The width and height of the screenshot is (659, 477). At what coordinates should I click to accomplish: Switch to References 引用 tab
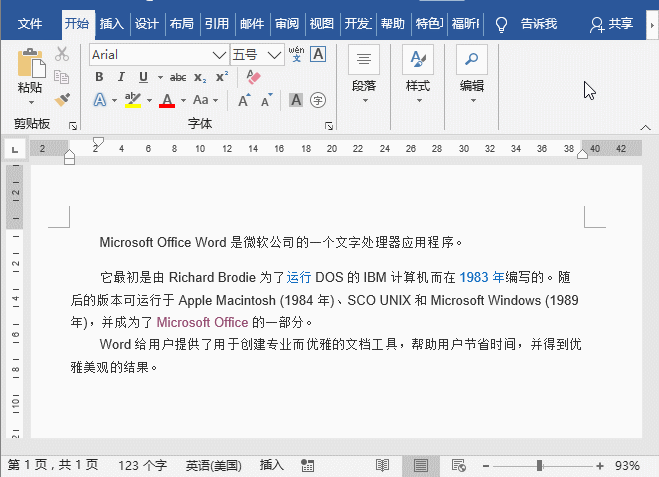(x=217, y=24)
